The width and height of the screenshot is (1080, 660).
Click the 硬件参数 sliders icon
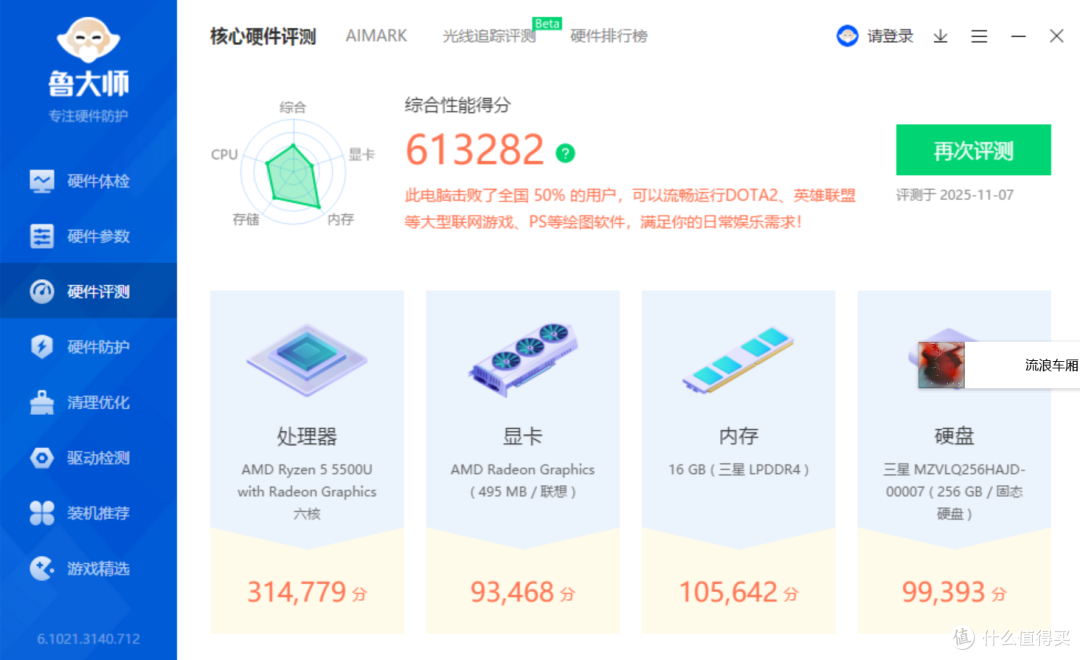(x=42, y=236)
